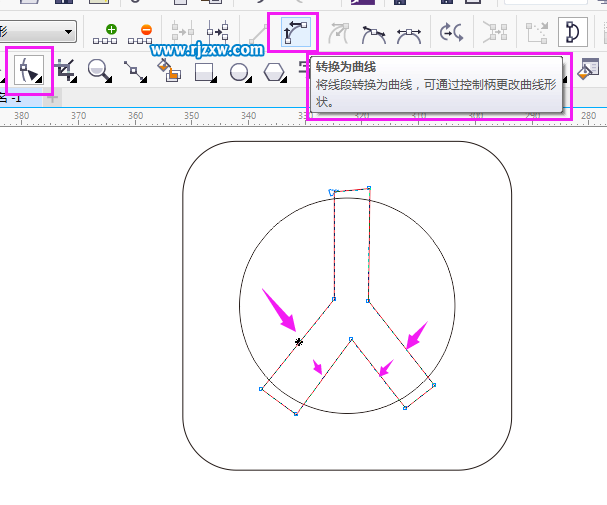Select the line drawing tool with node

(x=135, y=72)
